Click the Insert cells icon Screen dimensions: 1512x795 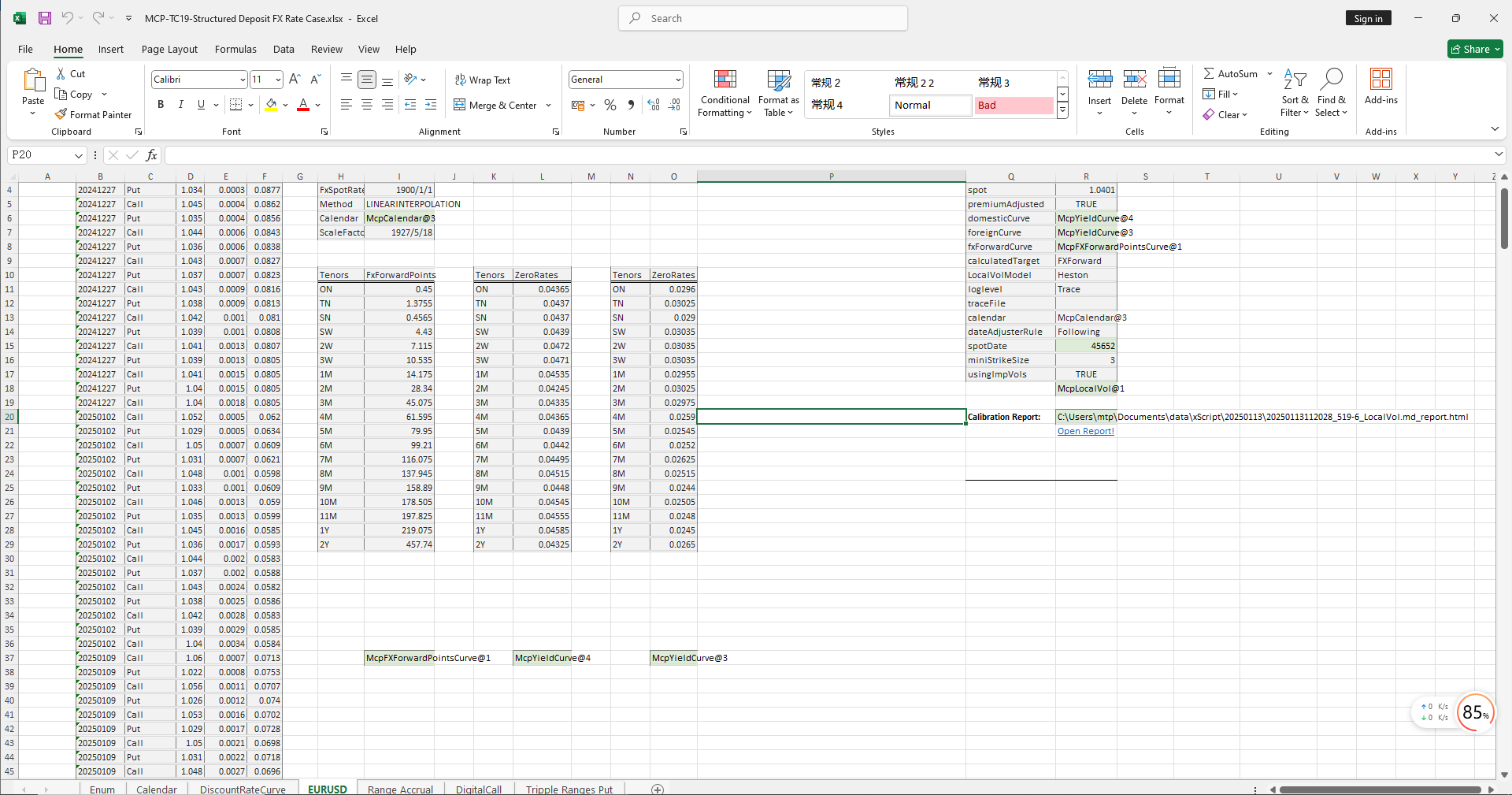[1100, 79]
